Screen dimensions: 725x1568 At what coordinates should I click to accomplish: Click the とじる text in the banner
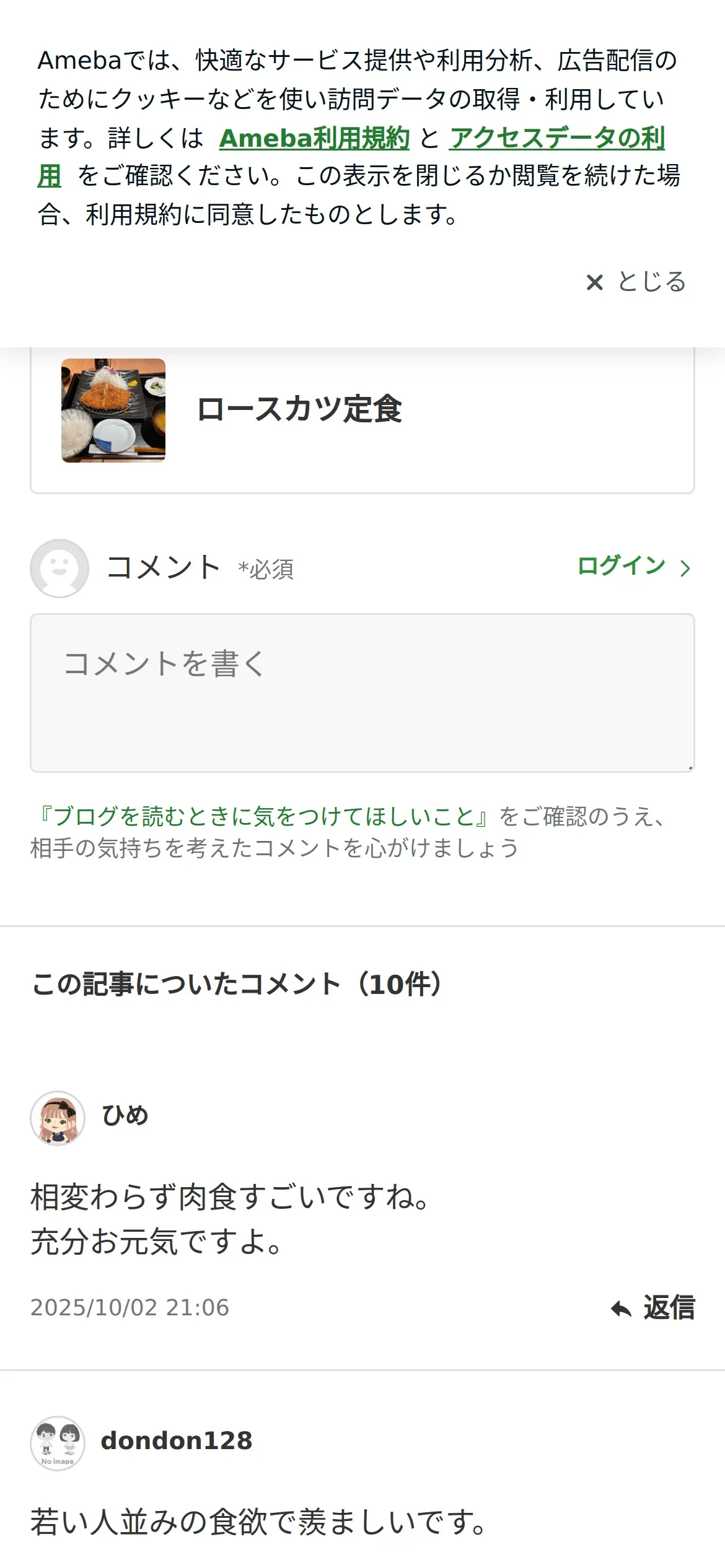[652, 282]
